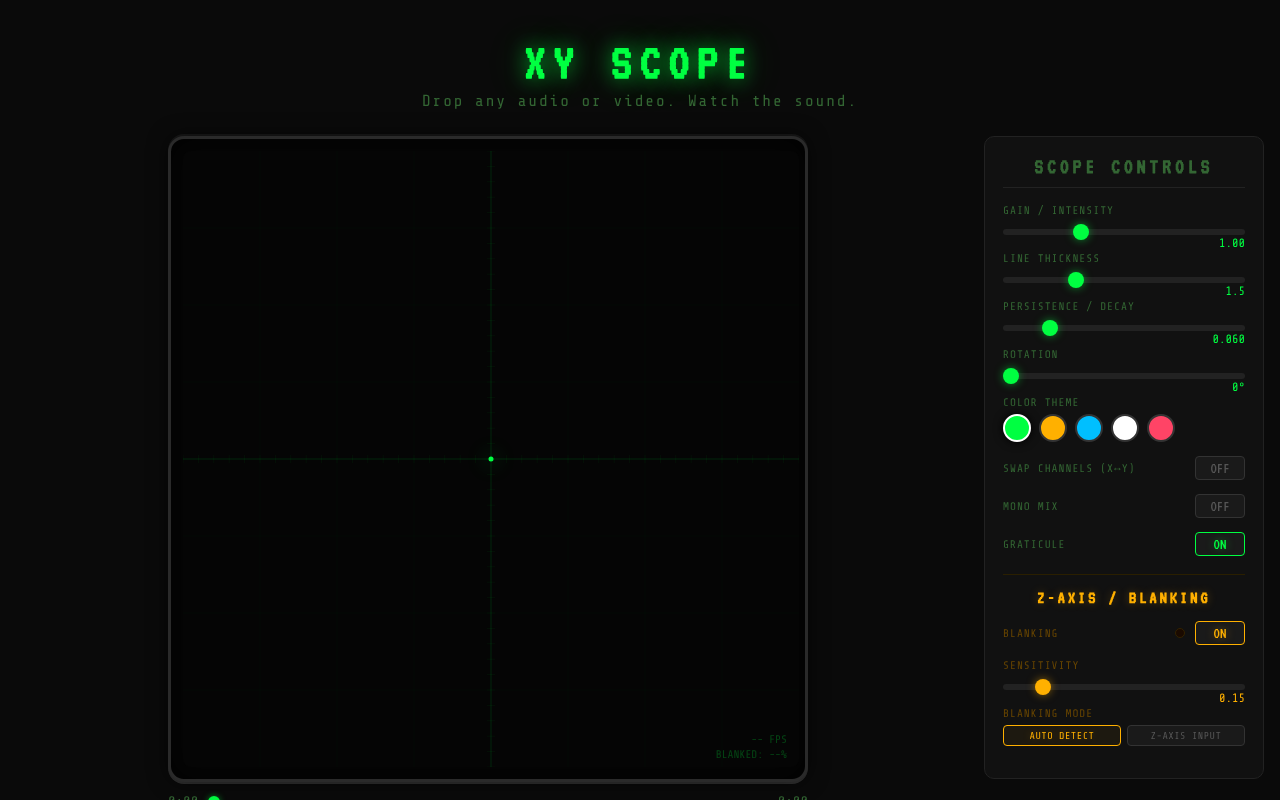
Task: Click the Sensitivity slider handle
Action: [x=1043, y=687]
